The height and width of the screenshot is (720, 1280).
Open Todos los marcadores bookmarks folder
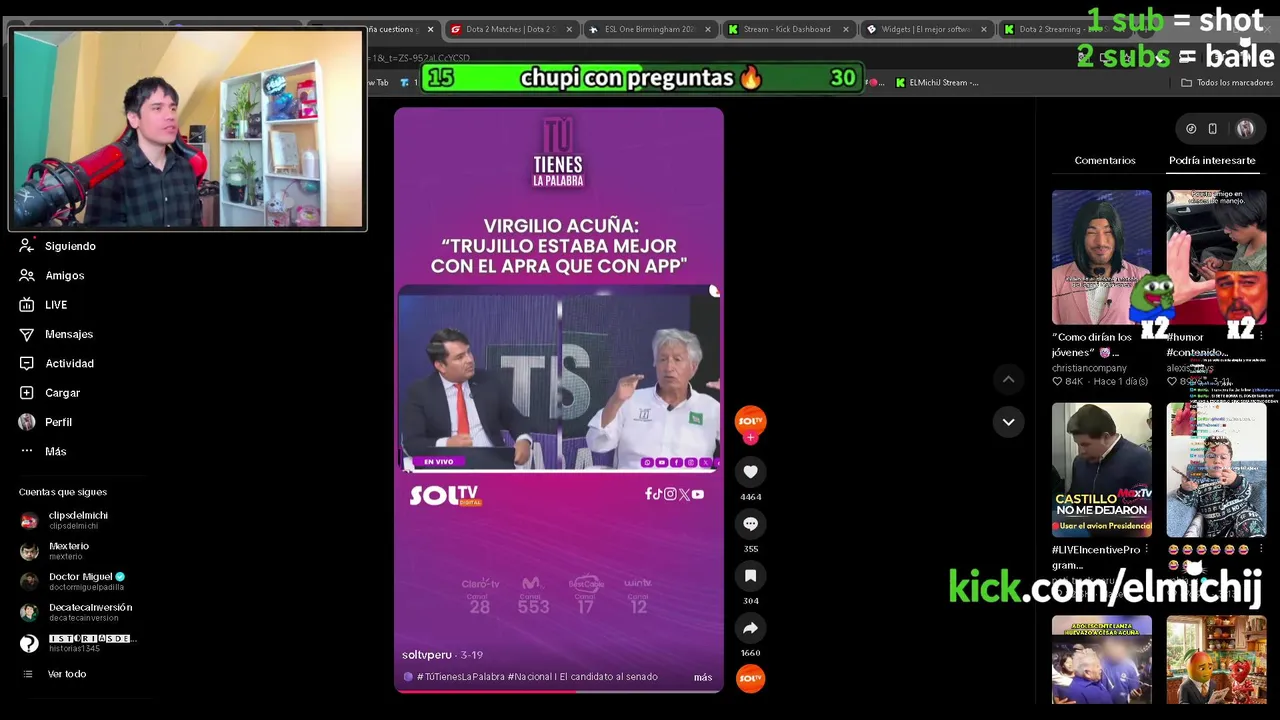coord(1227,83)
